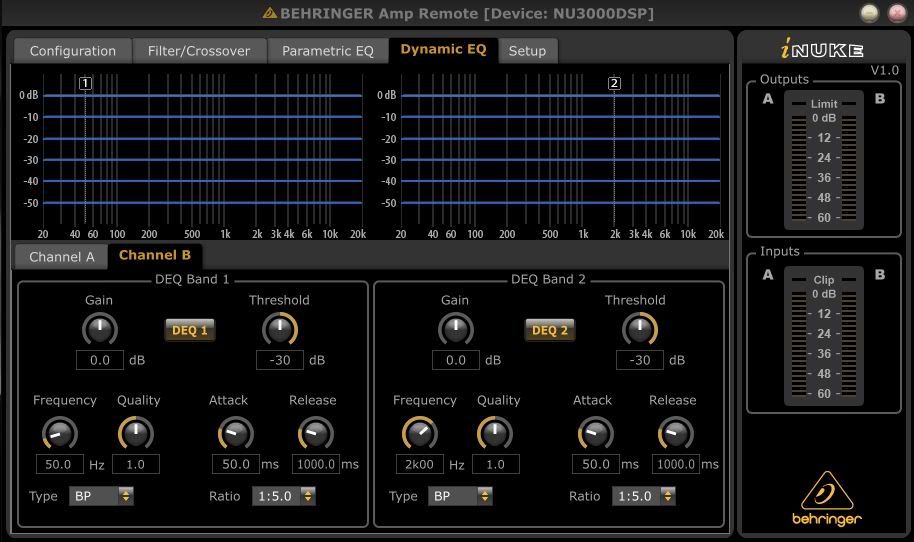The height and width of the screenshot is (542, 914).
Task: Click the iNUKE logo
Action: (821, 48)
